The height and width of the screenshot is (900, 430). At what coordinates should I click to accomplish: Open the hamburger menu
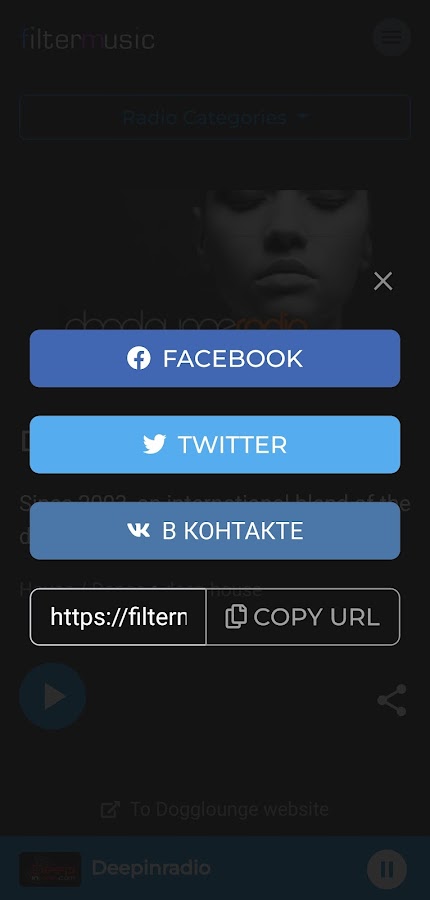point(392,37)
